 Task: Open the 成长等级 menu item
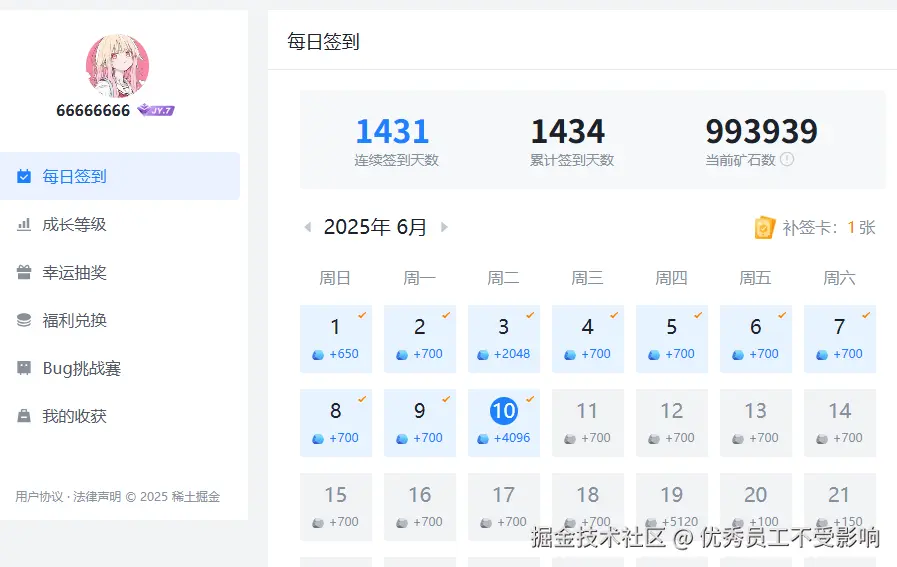[74, 225]
